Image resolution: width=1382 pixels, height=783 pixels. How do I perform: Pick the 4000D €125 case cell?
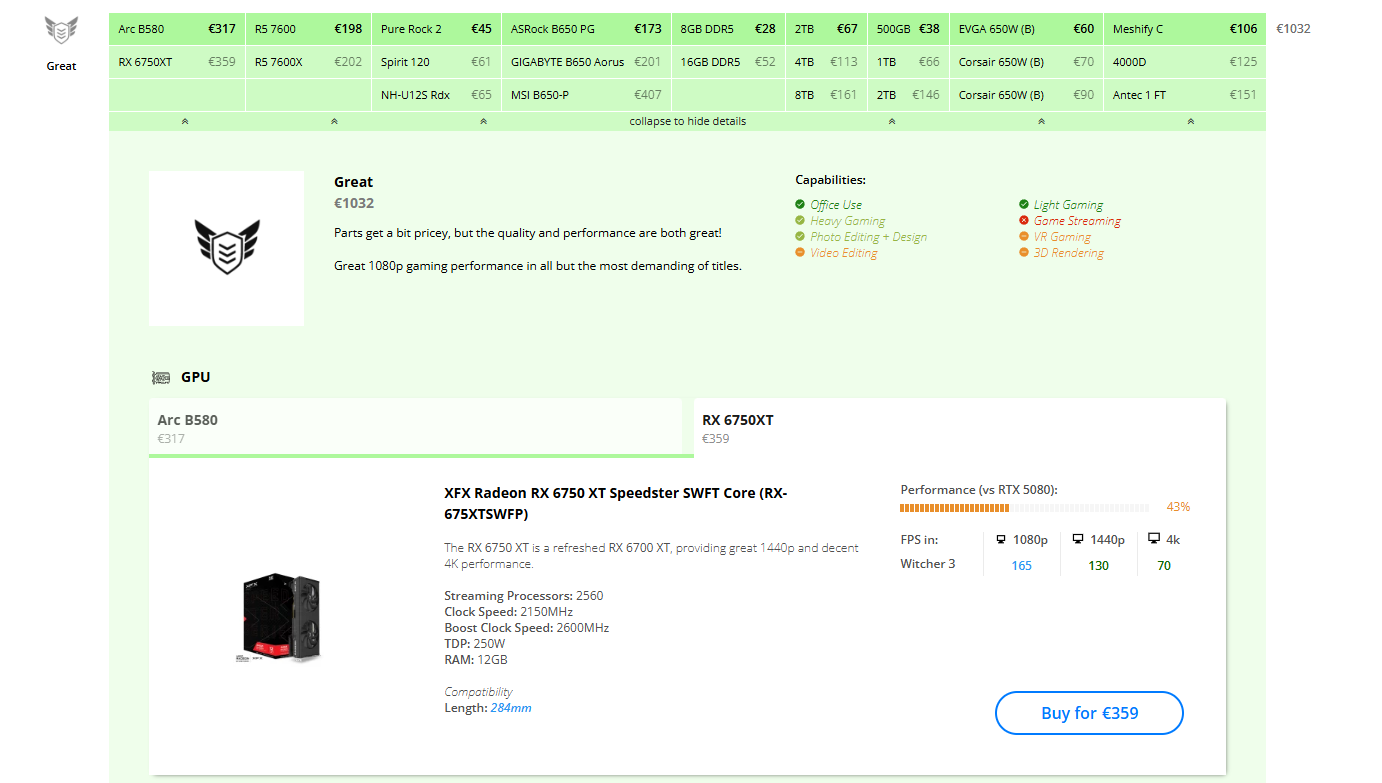click(x=1185, y=62)
